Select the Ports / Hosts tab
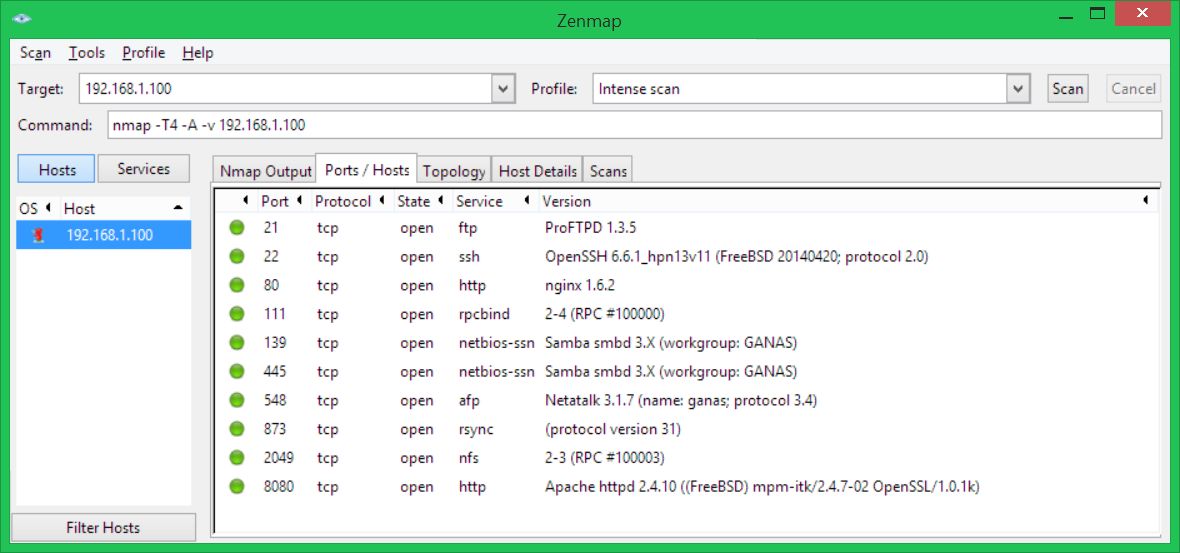 (366, 169)
